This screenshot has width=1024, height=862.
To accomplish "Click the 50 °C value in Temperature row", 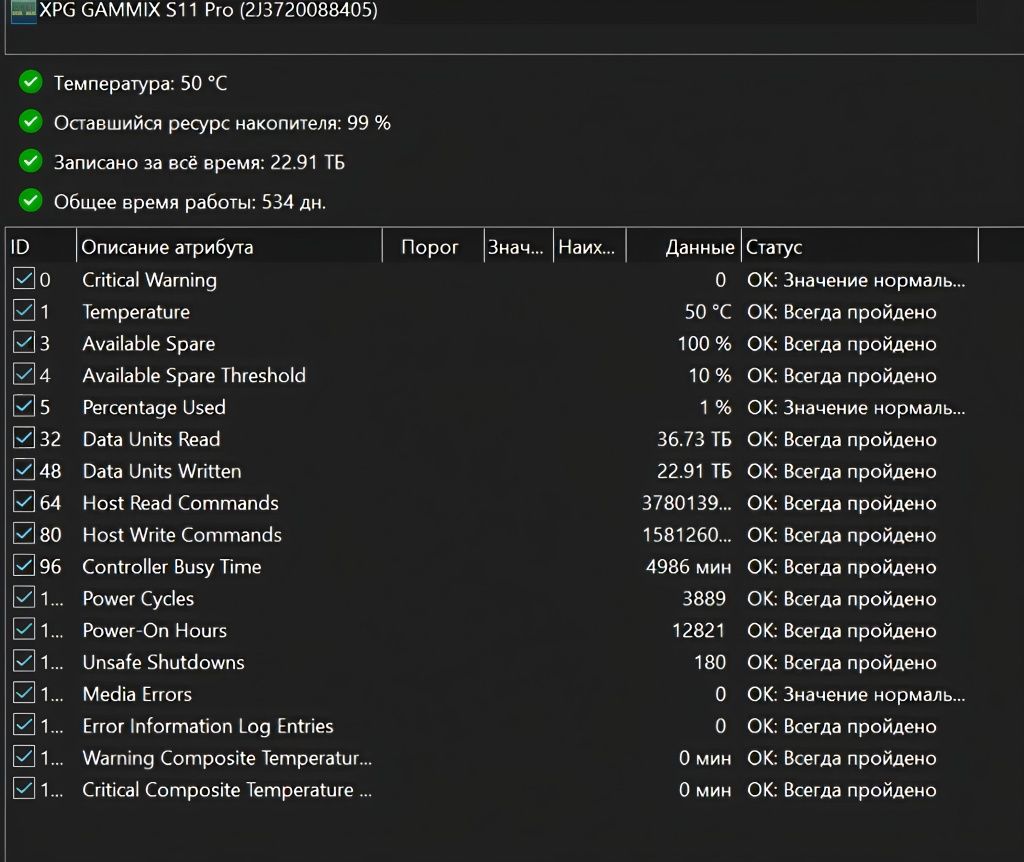I will pyautogui.click(x=708, y=311).
